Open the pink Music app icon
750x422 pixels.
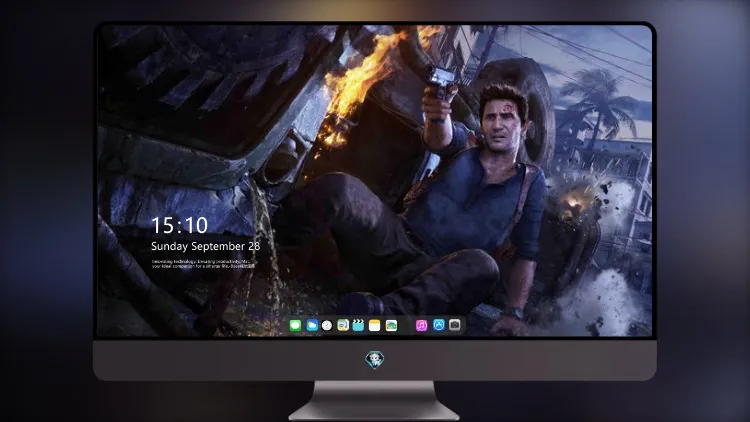pos(421,326)
